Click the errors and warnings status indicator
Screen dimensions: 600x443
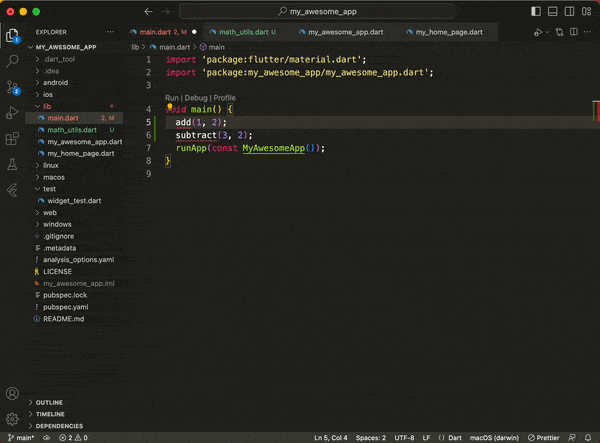73,438
